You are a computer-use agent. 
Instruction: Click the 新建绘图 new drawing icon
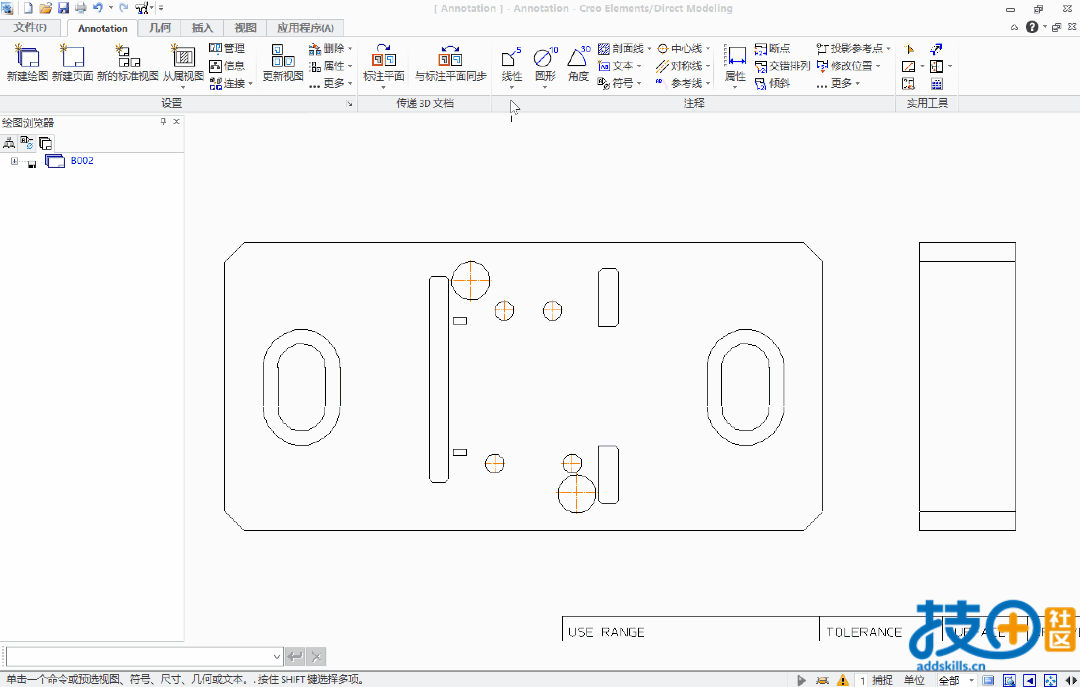27,57
